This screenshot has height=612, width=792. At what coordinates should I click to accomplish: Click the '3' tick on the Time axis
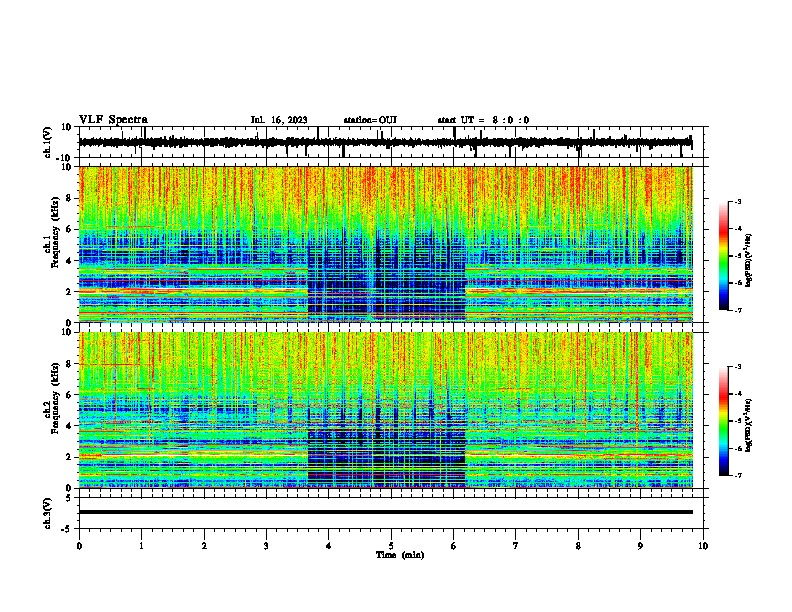(266, 546)
